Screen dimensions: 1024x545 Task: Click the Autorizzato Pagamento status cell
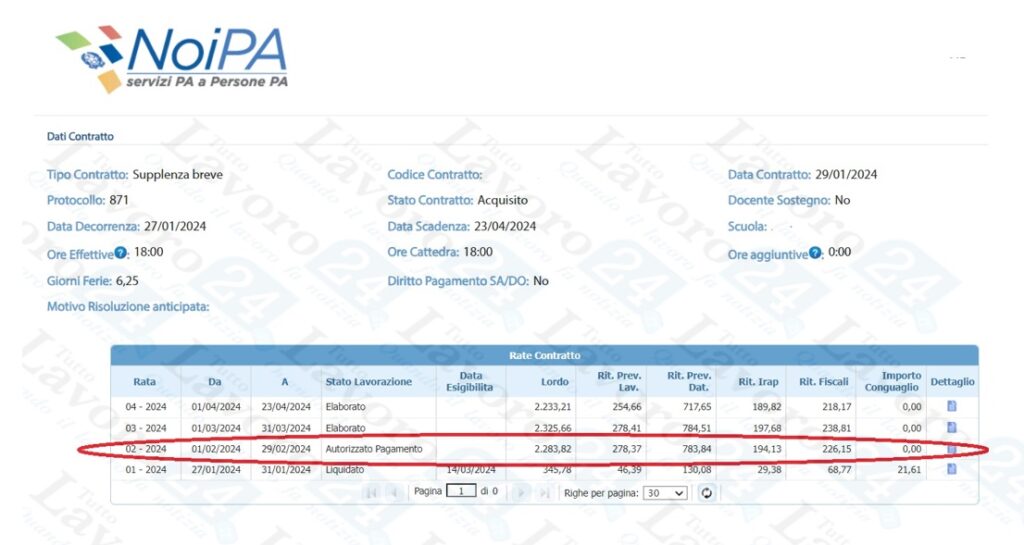click(374, 449)
